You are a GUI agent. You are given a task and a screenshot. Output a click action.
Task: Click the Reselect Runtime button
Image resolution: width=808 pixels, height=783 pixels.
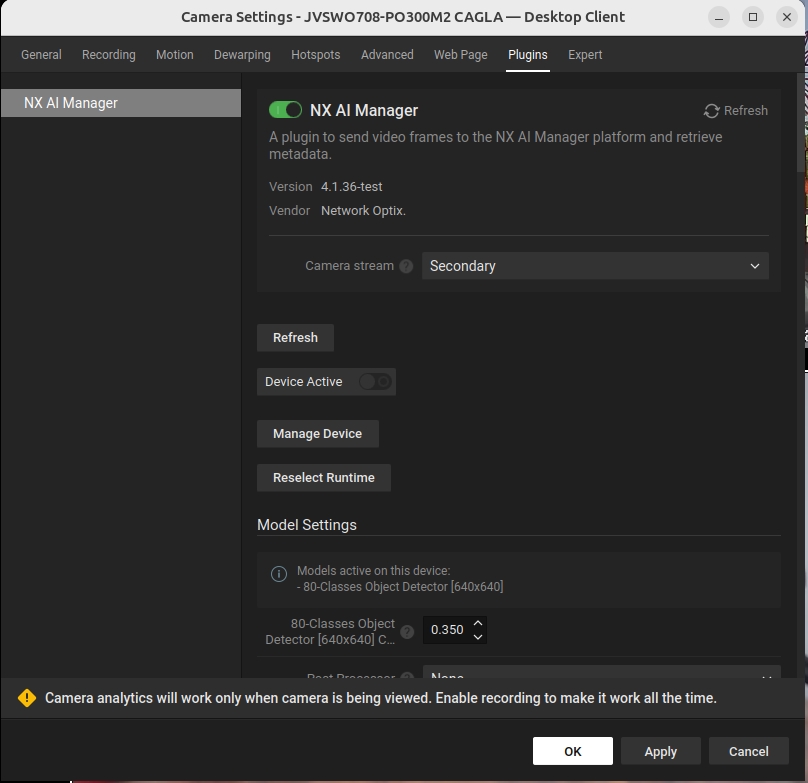click(x=324, y=478)
